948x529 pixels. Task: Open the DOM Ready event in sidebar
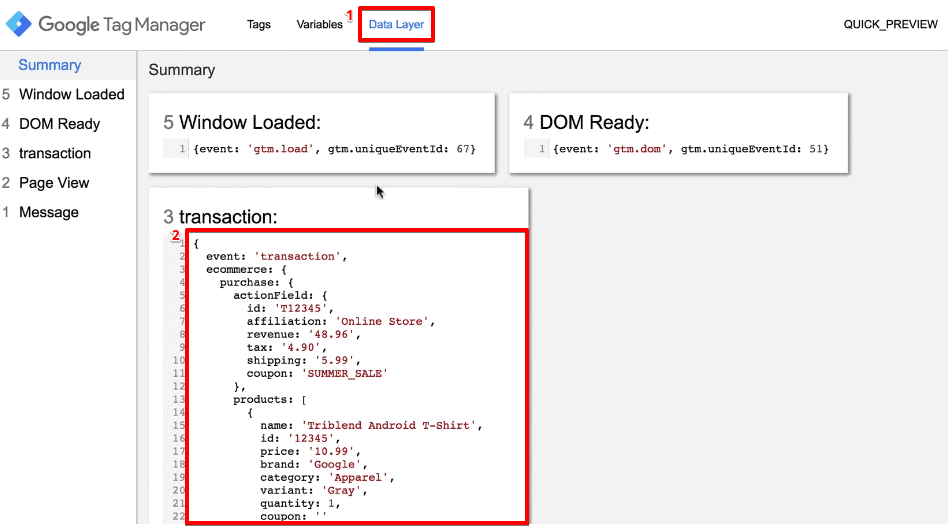tap(59, 124)
